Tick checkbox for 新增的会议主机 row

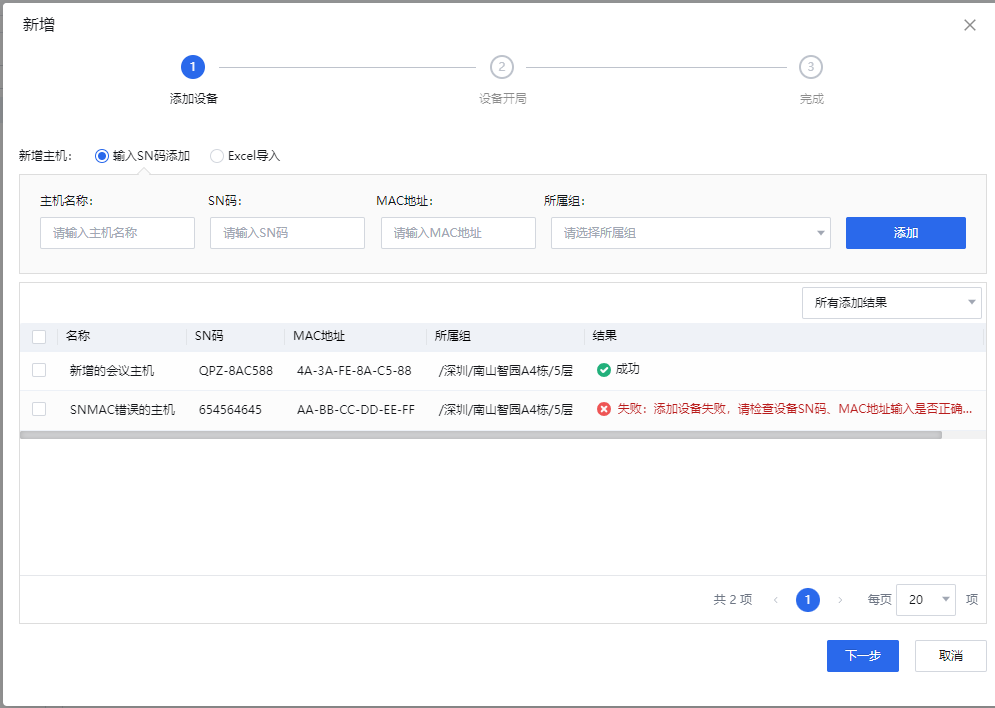(39, 370)
